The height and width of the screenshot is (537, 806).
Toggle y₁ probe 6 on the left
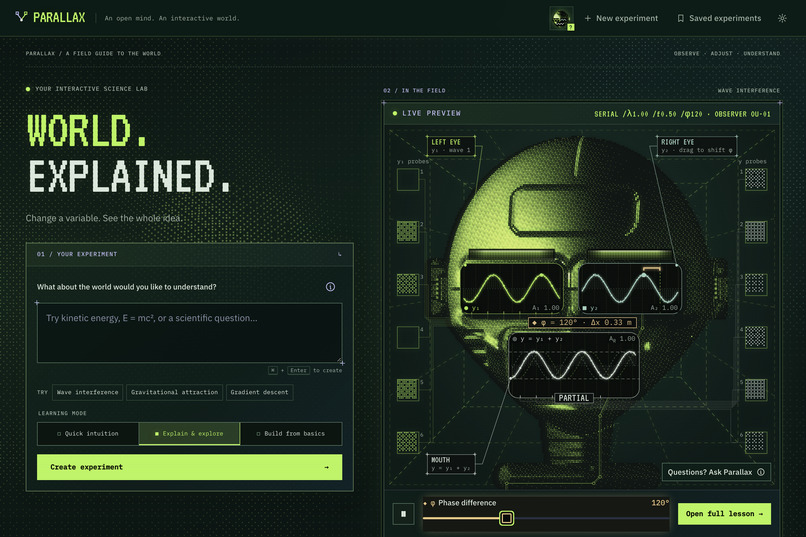pos(408,442)
